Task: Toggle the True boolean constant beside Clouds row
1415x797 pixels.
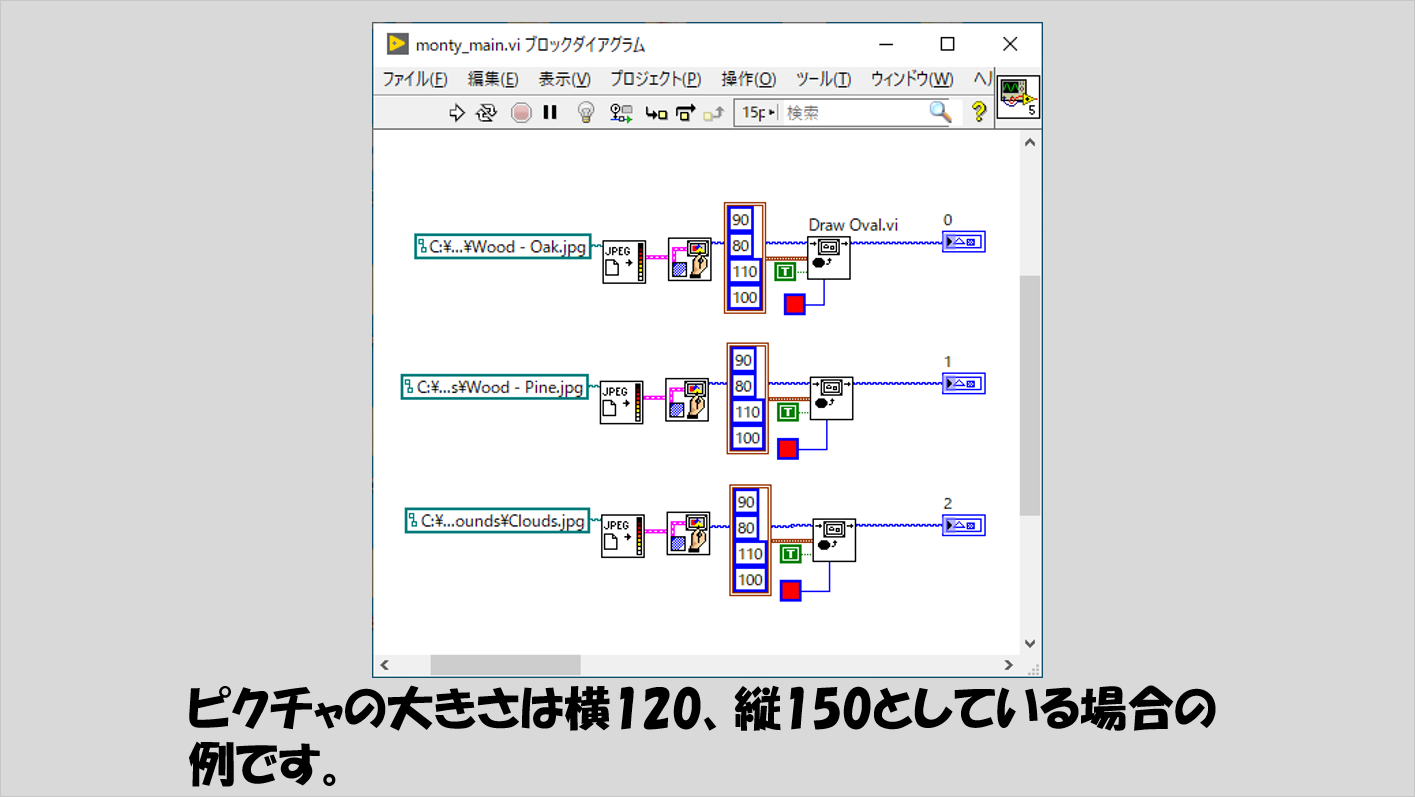Action: [791, 554]
